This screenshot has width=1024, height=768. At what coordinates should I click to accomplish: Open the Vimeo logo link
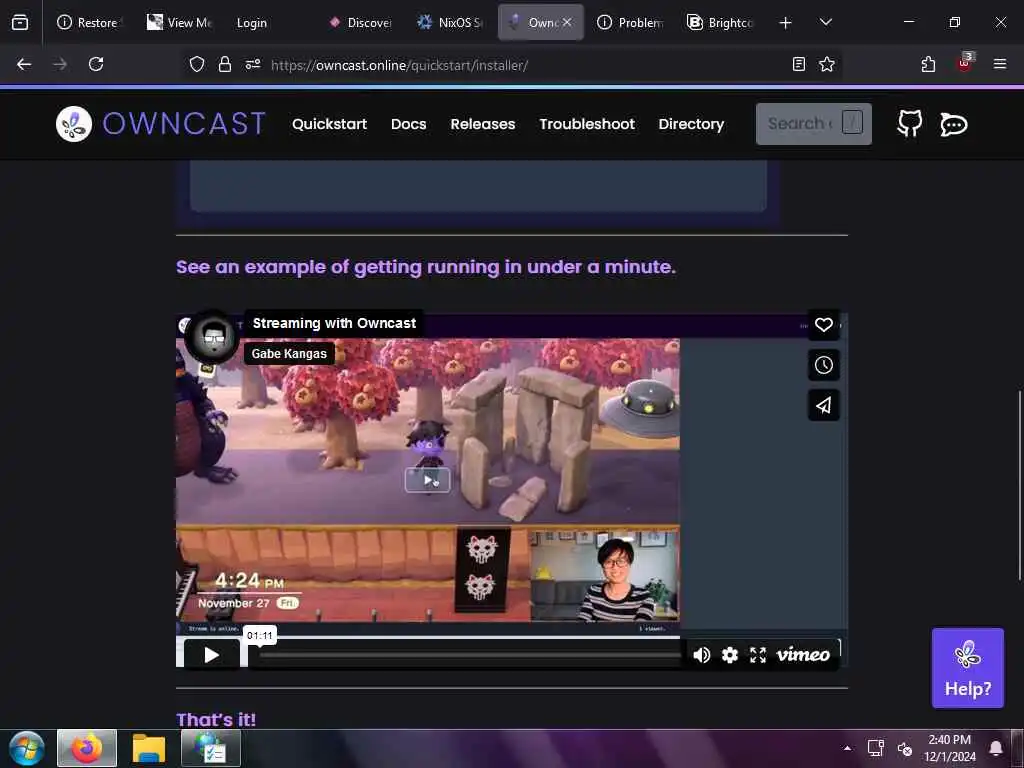tap(803, 654)
